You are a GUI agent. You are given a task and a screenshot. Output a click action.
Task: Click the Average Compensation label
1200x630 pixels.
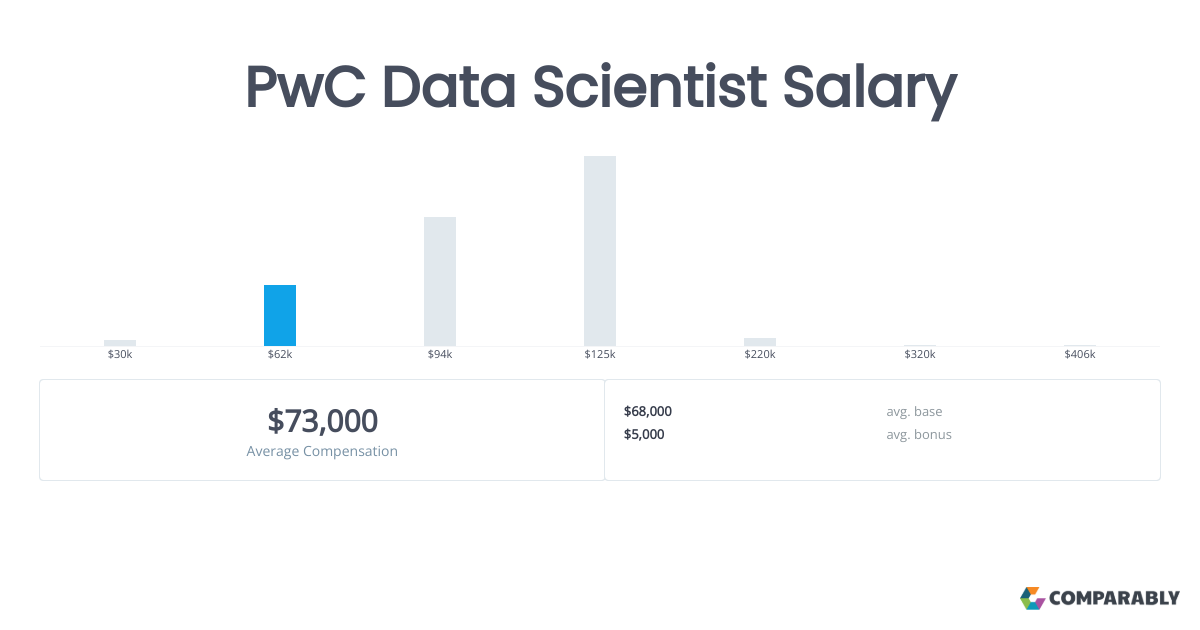(322, 451)
